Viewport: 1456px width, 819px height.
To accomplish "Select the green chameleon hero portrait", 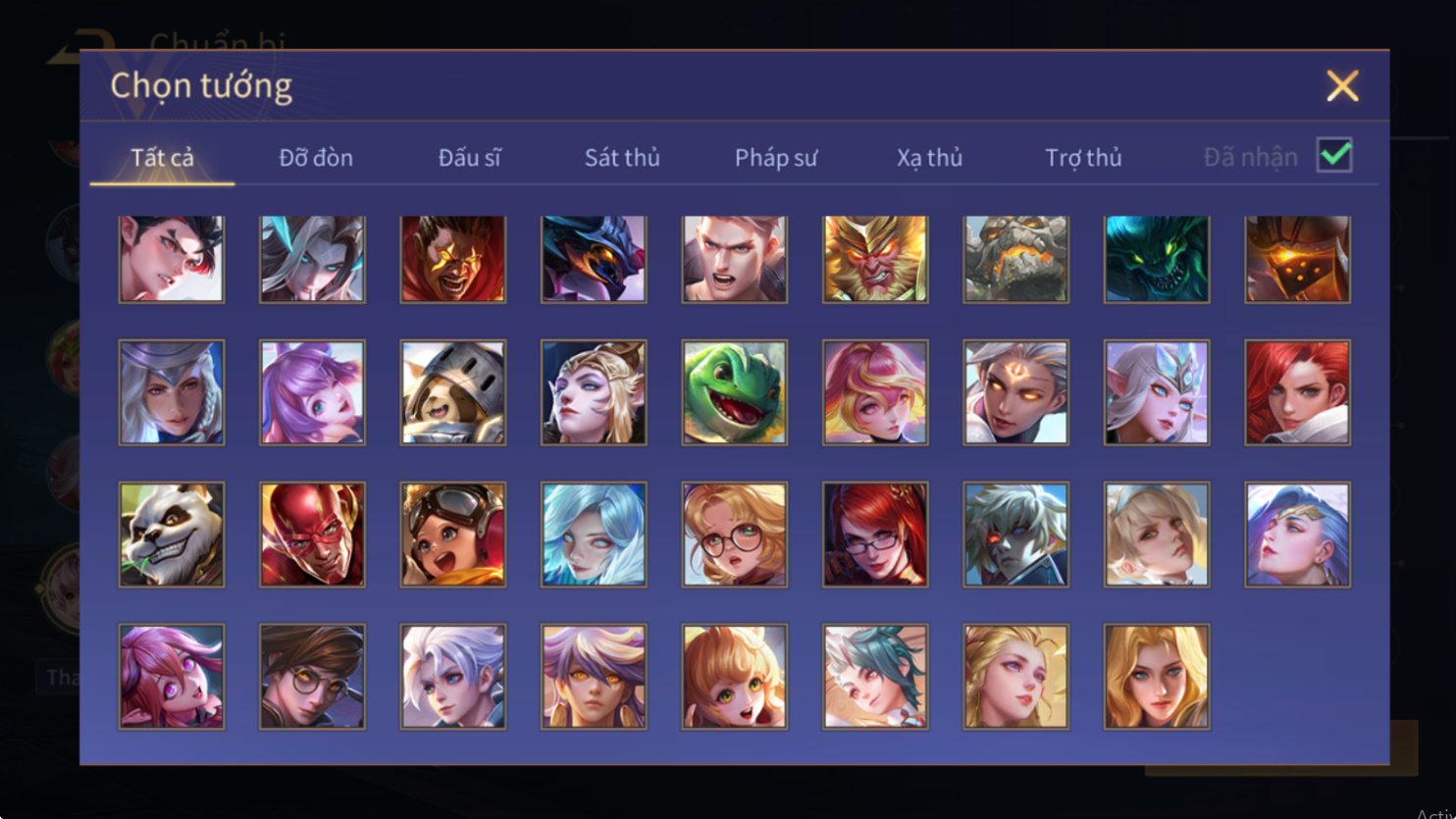I will coord(735,392).
